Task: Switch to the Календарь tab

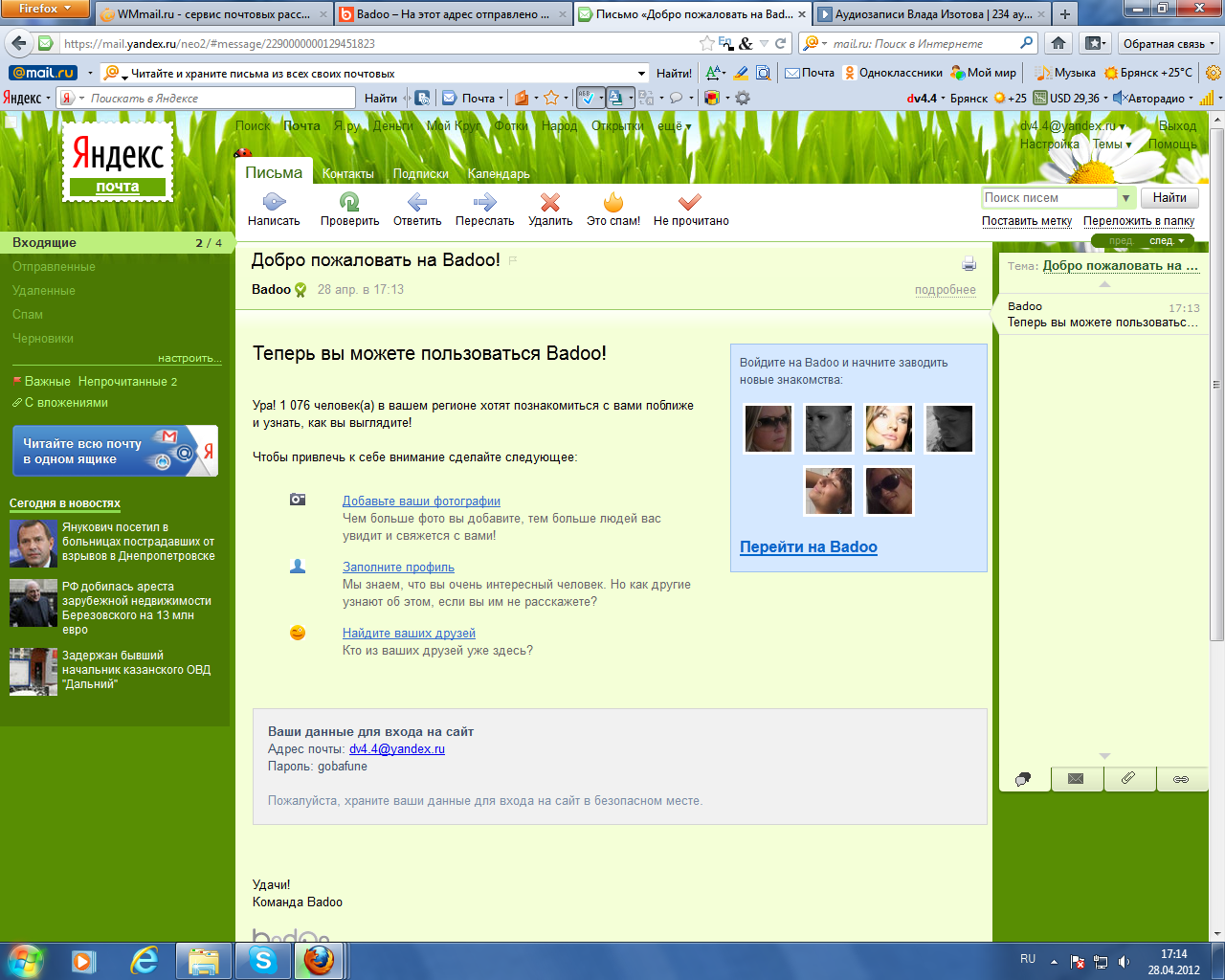Action: 499,174
